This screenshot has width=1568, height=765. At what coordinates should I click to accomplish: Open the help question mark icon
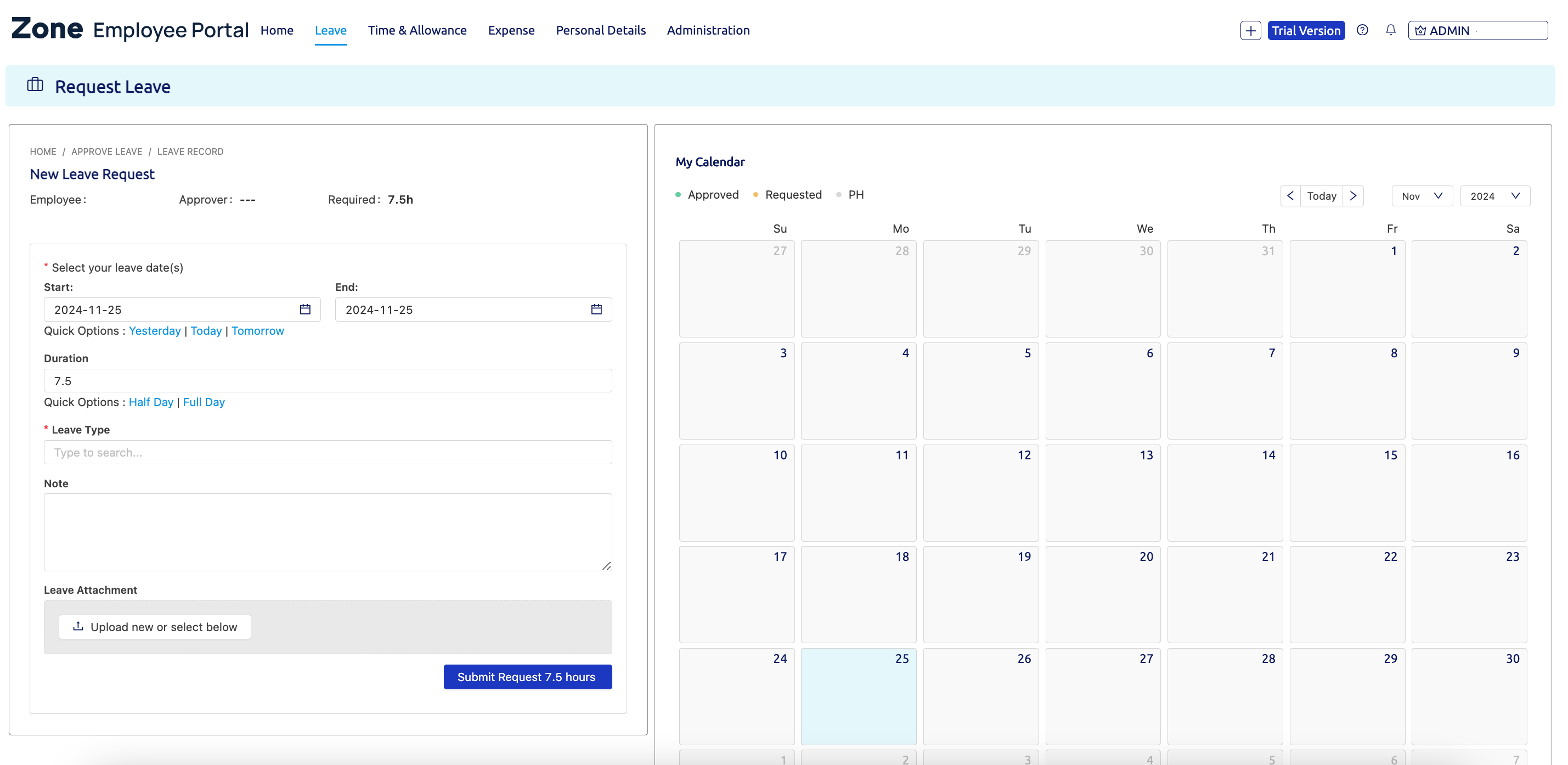tap(1362, 30)
